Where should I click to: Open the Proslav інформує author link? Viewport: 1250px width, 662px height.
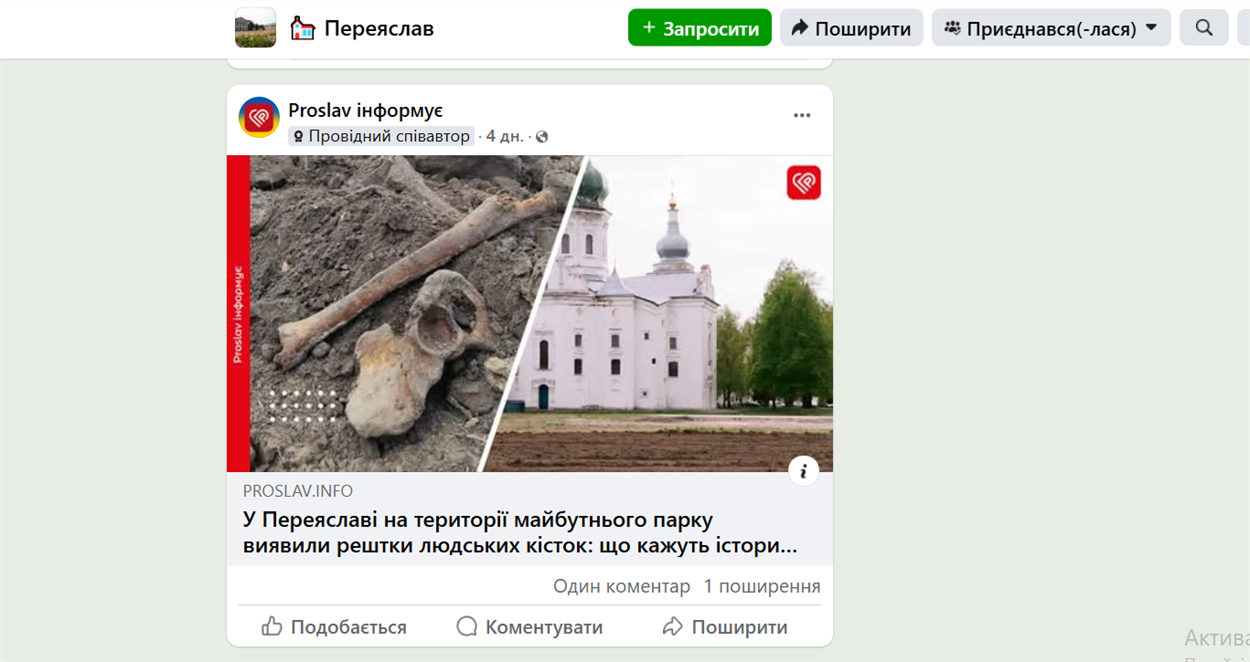(365, 110)
